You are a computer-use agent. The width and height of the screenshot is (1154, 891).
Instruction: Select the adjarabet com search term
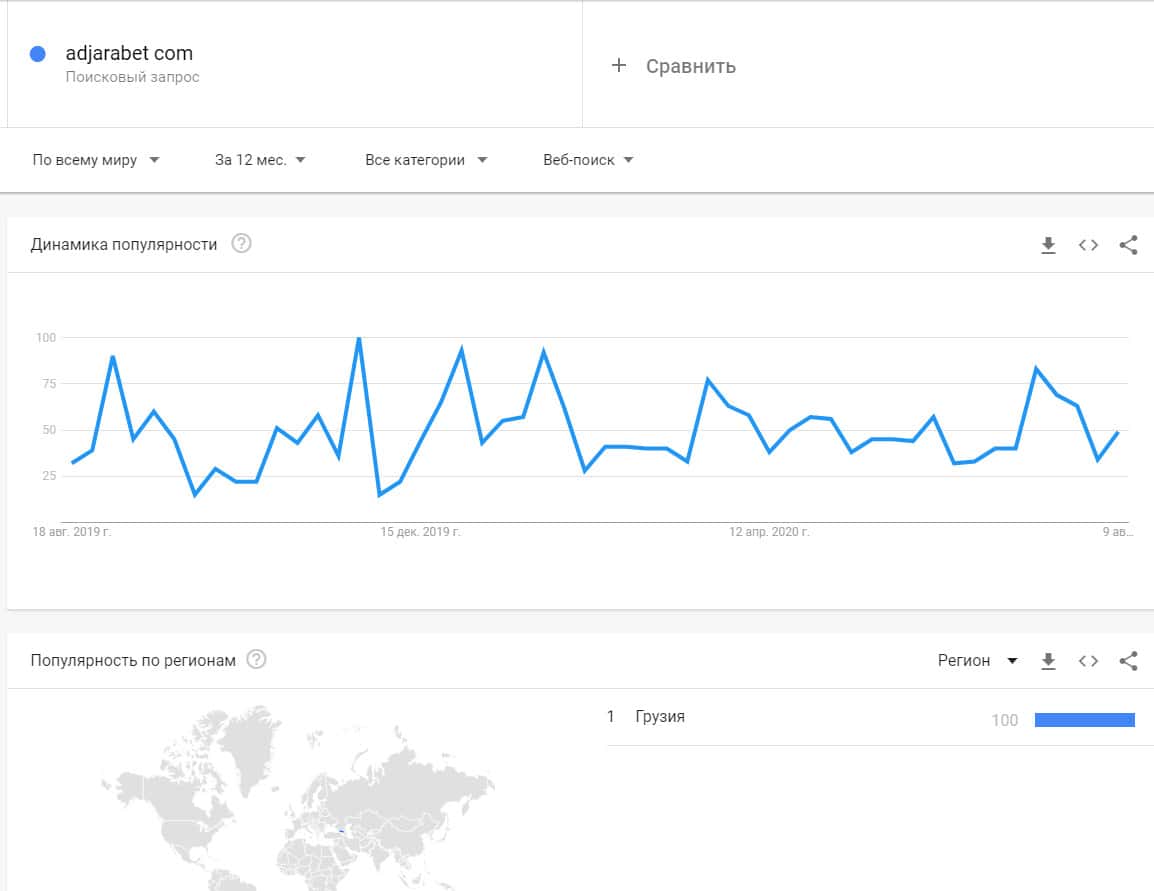tap(129, 54)
